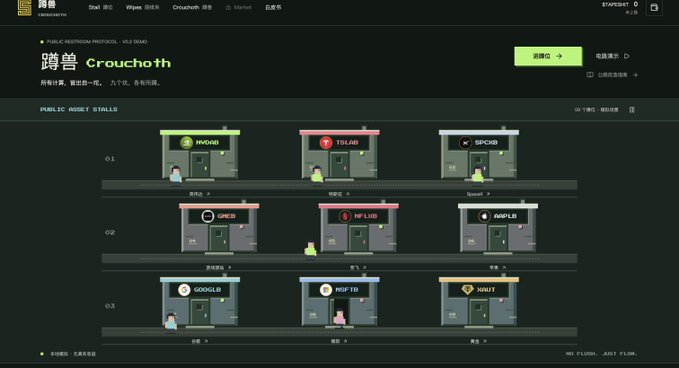Open the door of the SPCXB stall
The image size is (679, 368).
pos(479,166)
